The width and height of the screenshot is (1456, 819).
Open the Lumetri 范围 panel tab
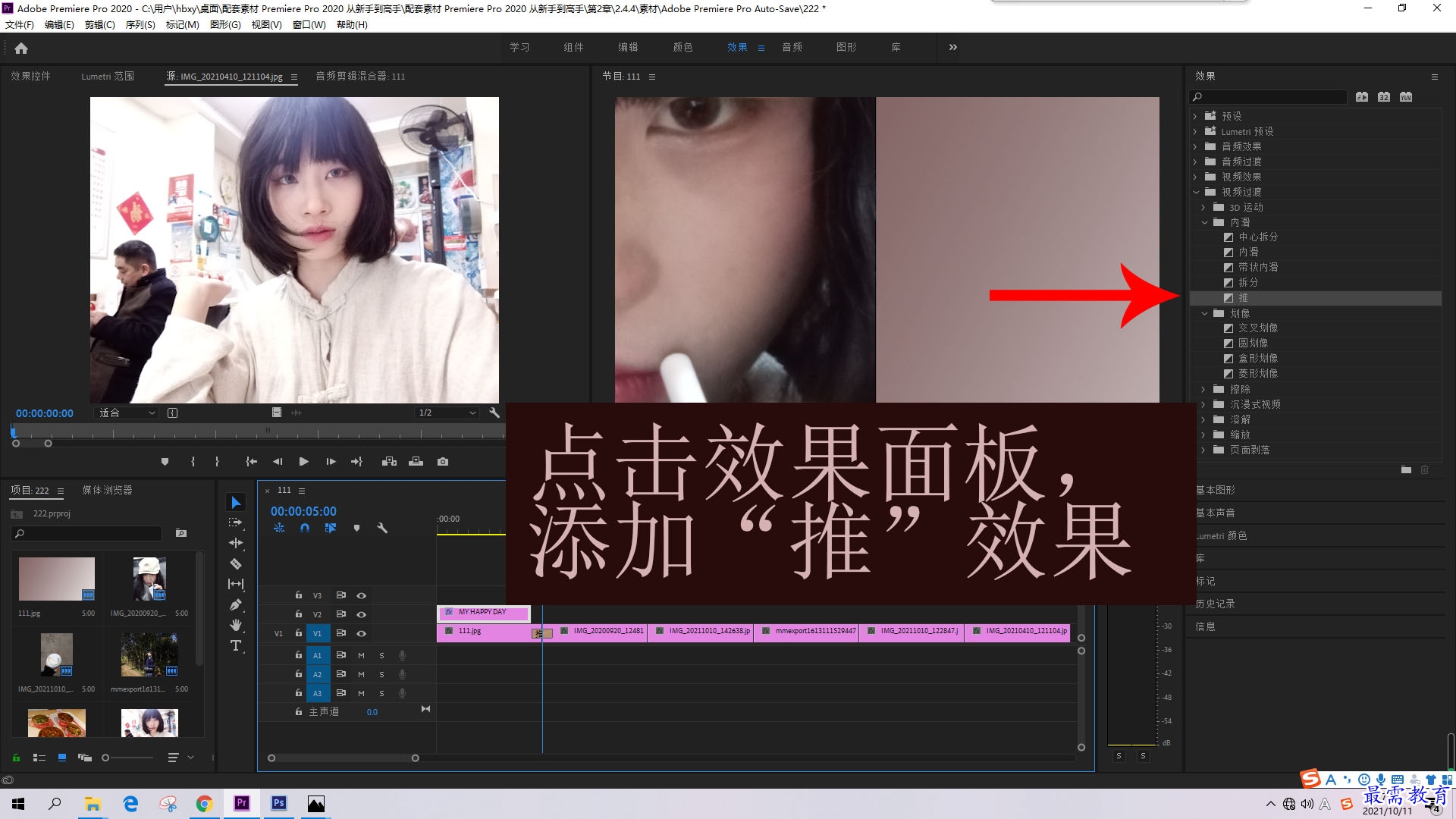[x=108, y=77]
